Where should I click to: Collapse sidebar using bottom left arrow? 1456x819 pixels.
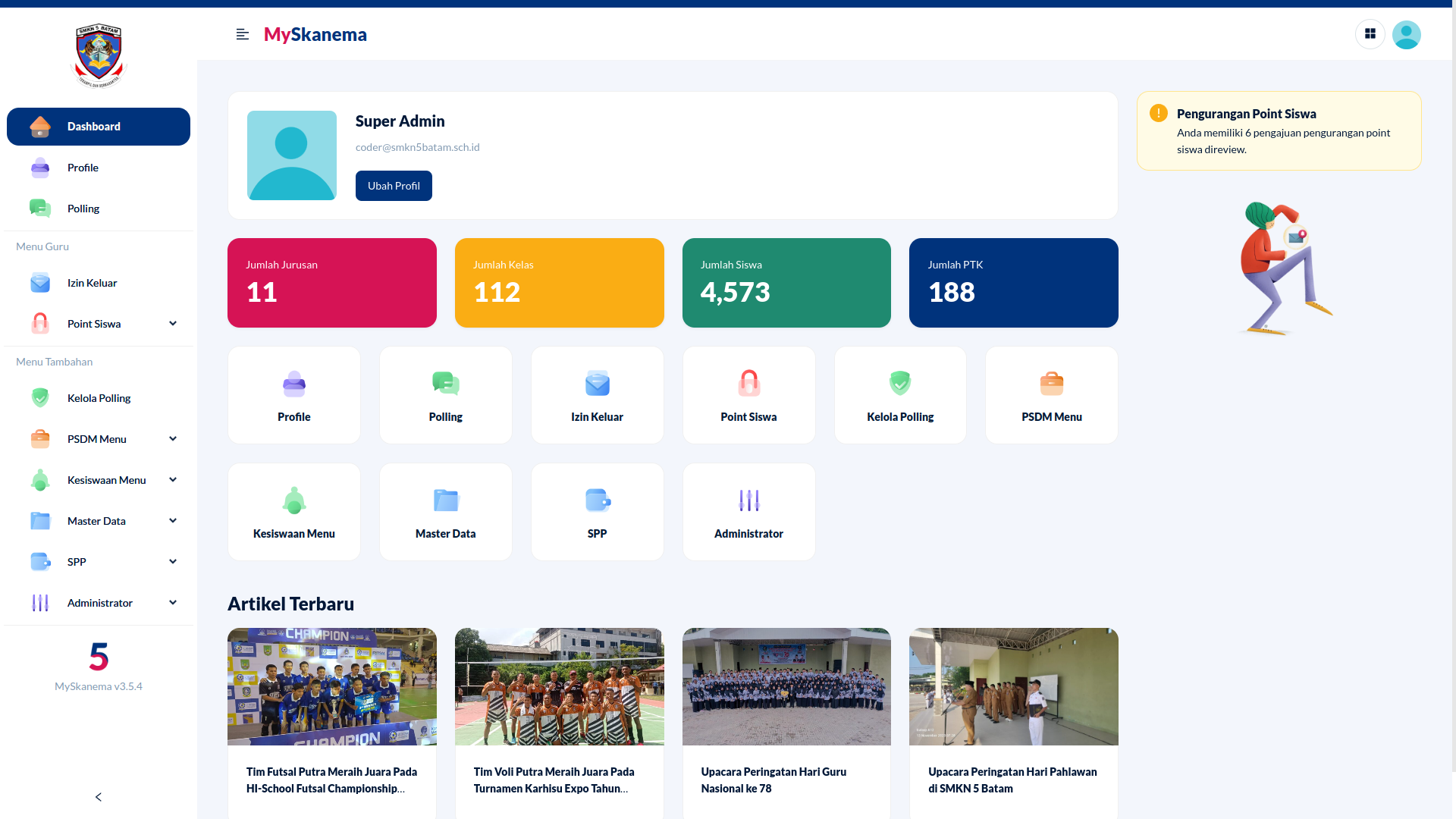[x=99, y=797]
